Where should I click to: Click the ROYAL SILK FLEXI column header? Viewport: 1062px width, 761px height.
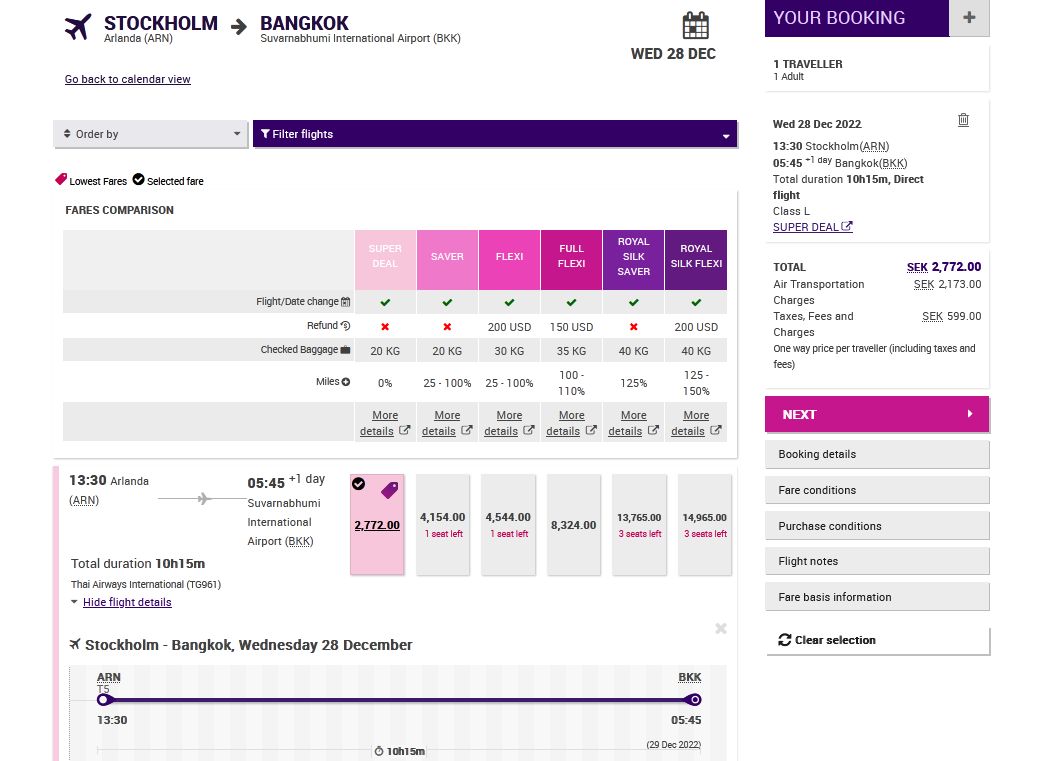tap(696, 260)
